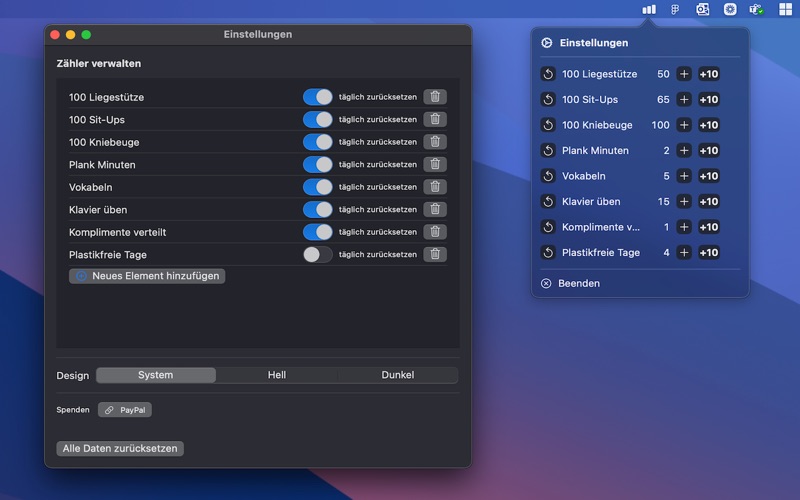Delete the Vokabeln counter via trash icon
Image resolution: width=800 pixels, height=500 pixels.
tap(435, 187)
